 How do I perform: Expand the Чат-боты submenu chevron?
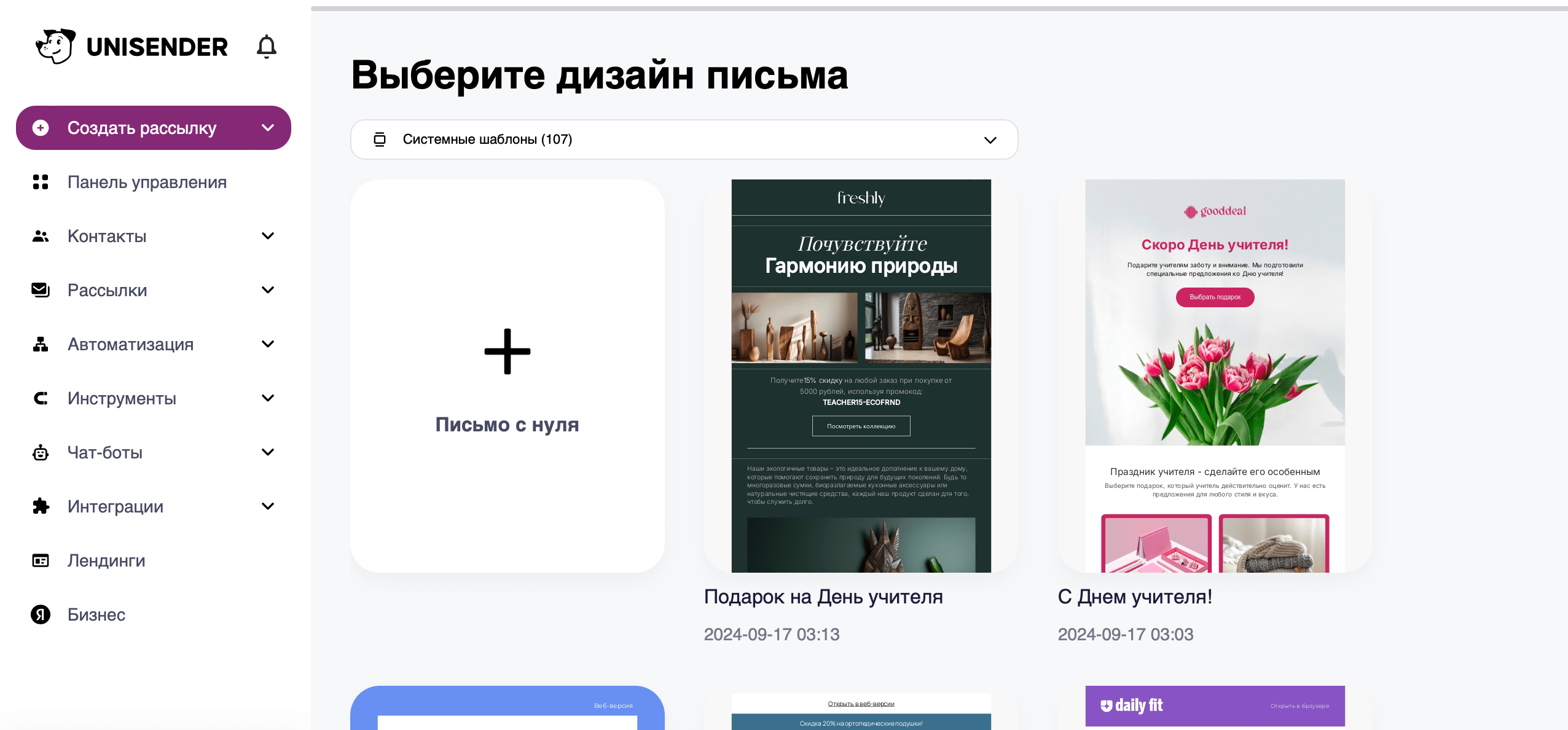pyautogui.click(x=268, y=452)
